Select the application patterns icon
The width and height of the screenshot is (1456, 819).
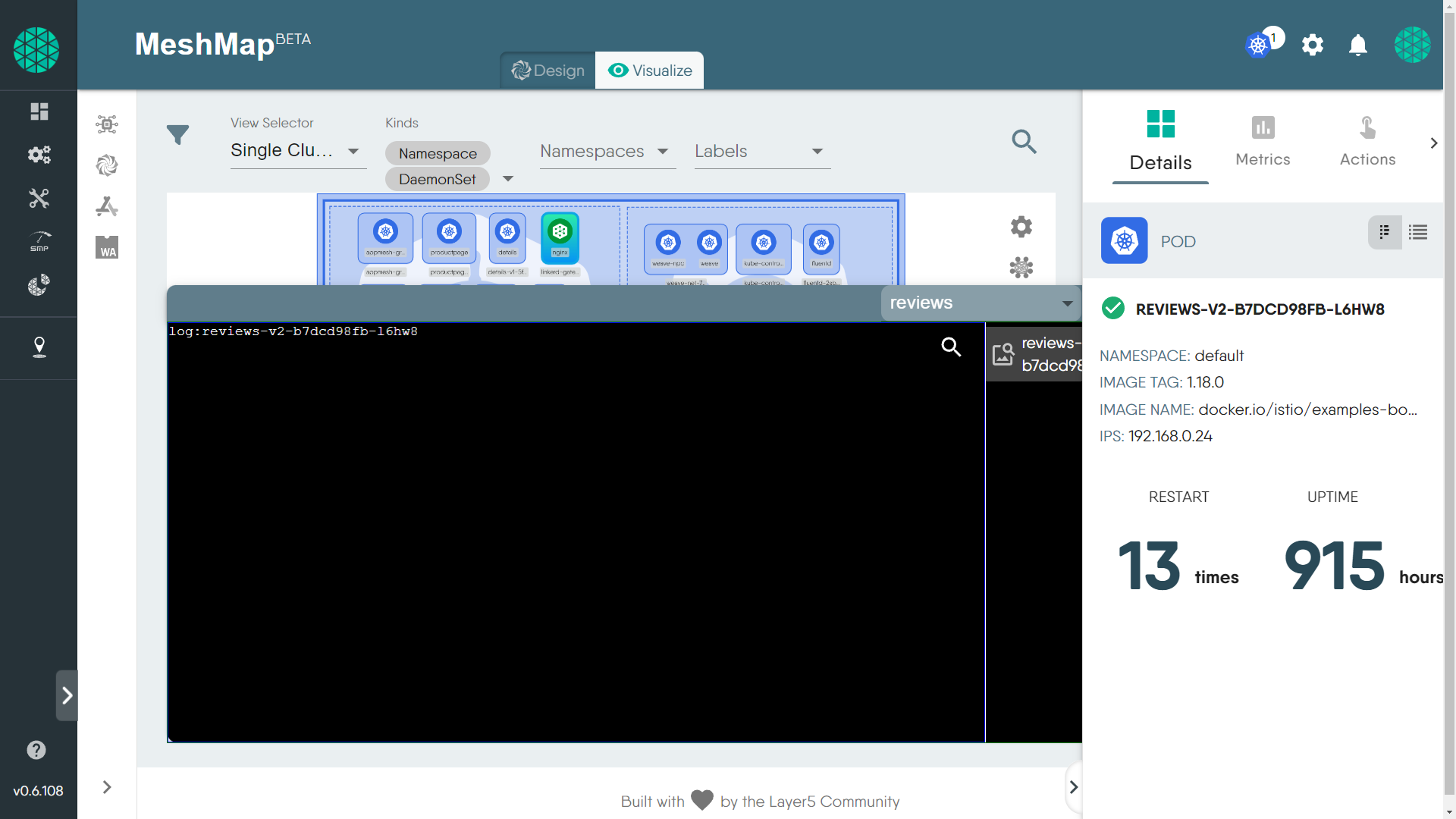click(107, 206)
